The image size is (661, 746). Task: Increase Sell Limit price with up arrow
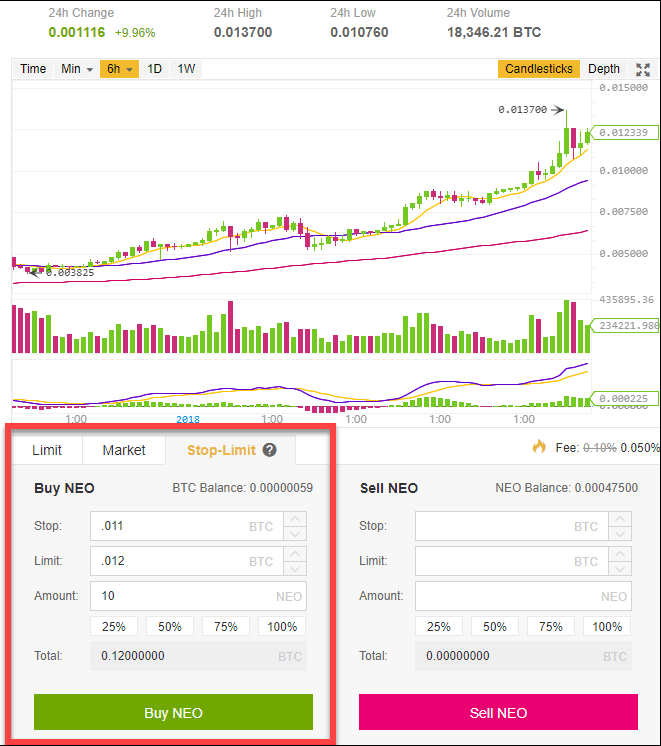(x=620, y=554)
